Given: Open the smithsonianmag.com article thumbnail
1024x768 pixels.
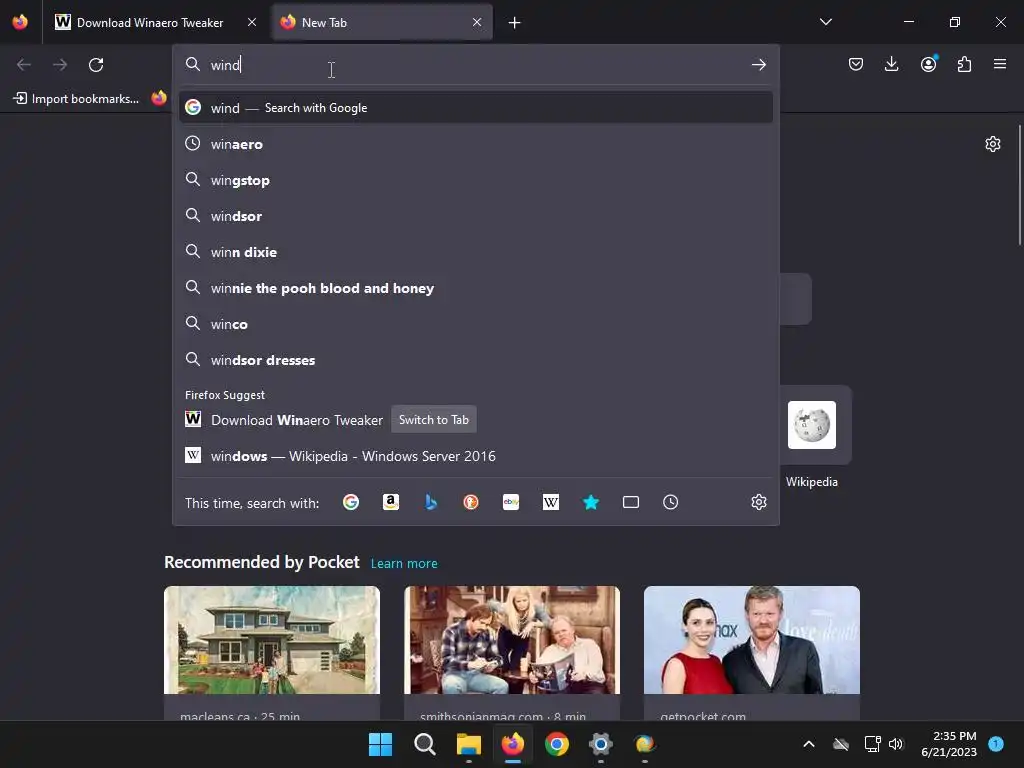Looking at the screenshot, I should point(512,640).
